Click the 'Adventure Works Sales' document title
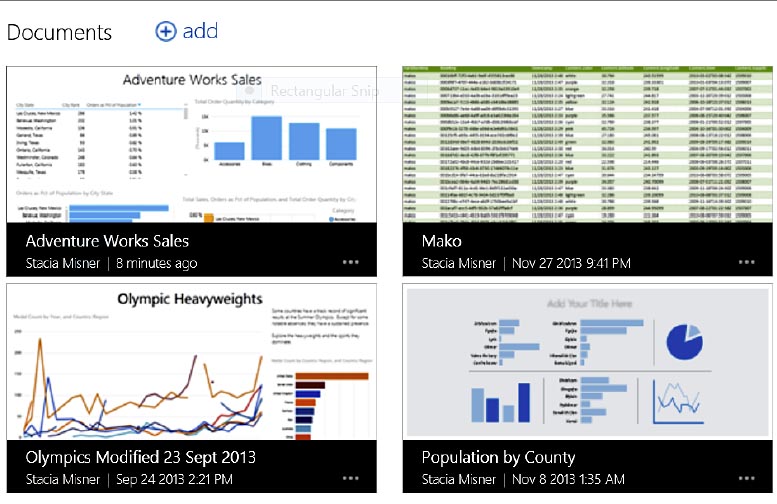This screenshot has width=777, height=504. click(x=107, y=241)
